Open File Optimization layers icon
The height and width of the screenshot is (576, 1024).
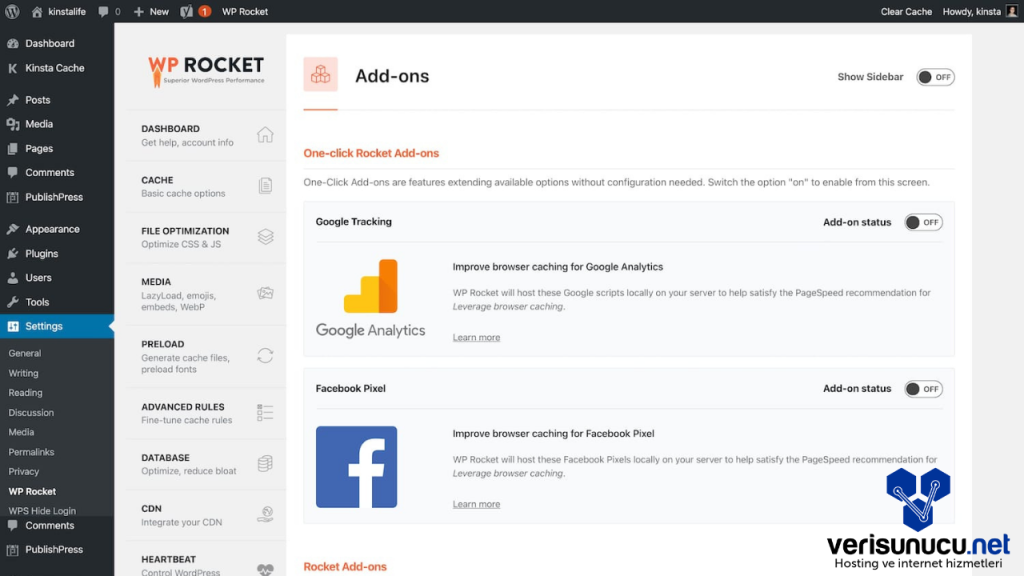[264, 236]
